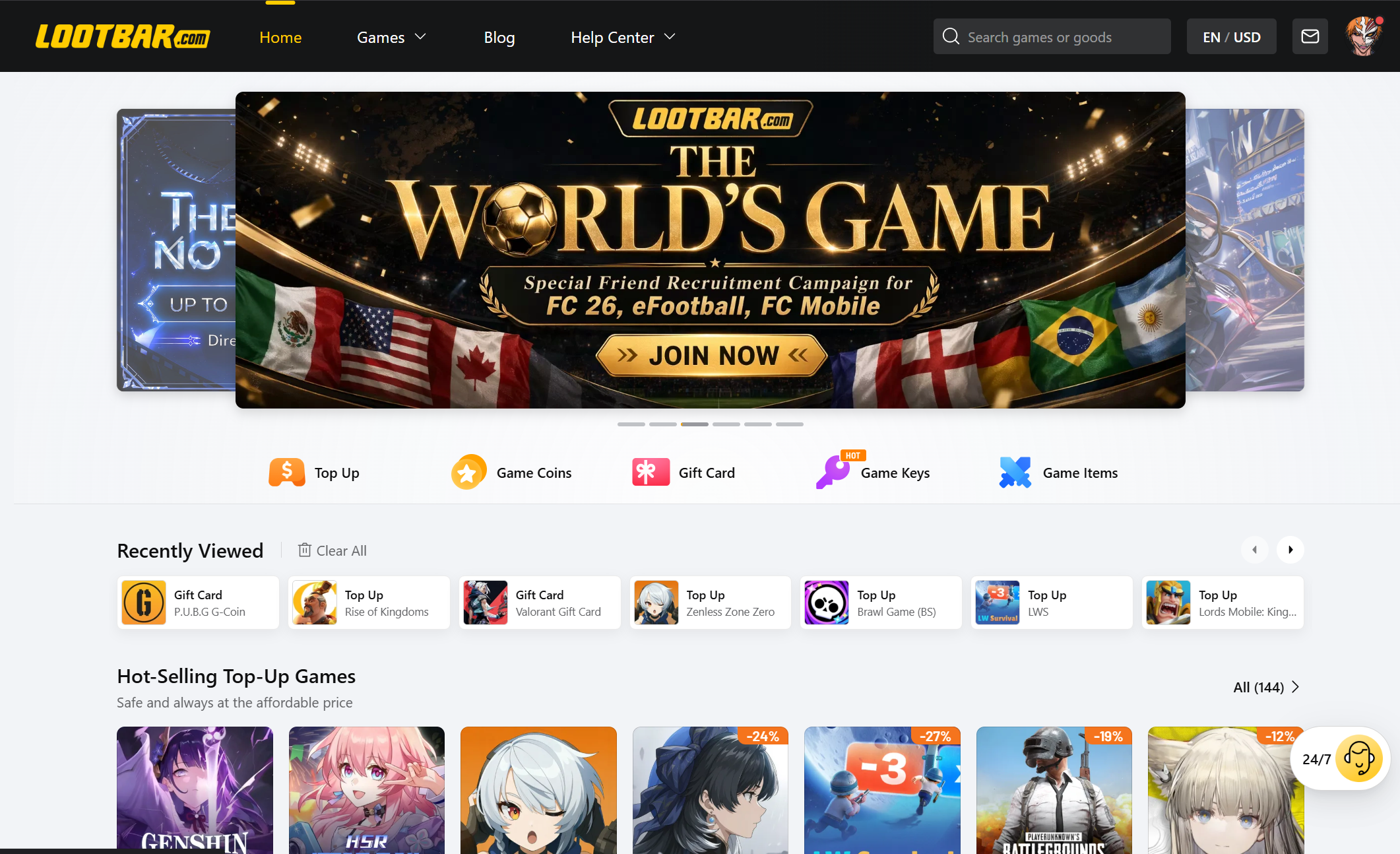
Task: Click the Rise of Kingdoms text label
Action: tap(387, 612)
